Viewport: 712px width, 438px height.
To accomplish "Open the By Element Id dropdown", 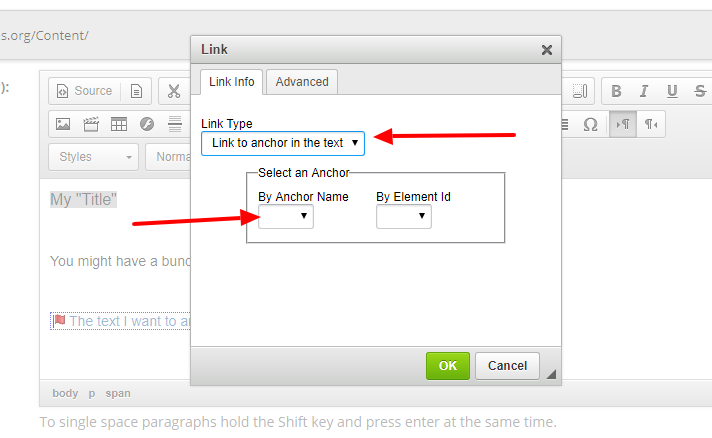I will [404, 216].
